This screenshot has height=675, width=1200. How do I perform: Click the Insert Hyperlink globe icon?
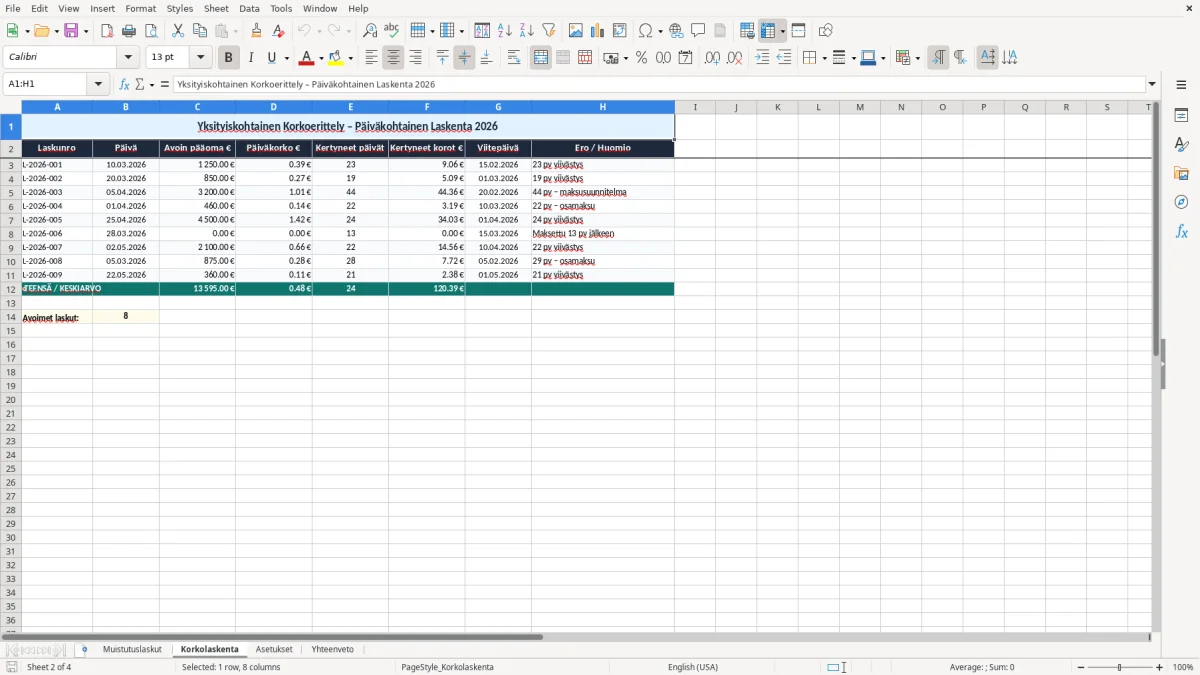coord(677,31)
